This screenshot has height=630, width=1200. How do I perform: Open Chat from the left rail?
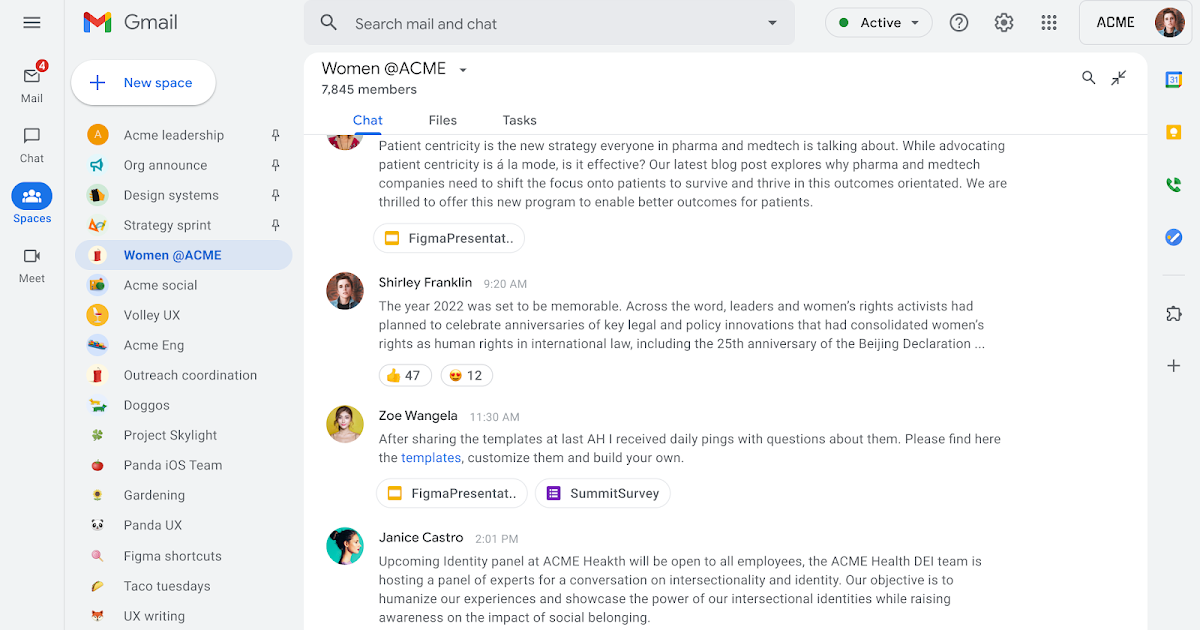[32, 144]
